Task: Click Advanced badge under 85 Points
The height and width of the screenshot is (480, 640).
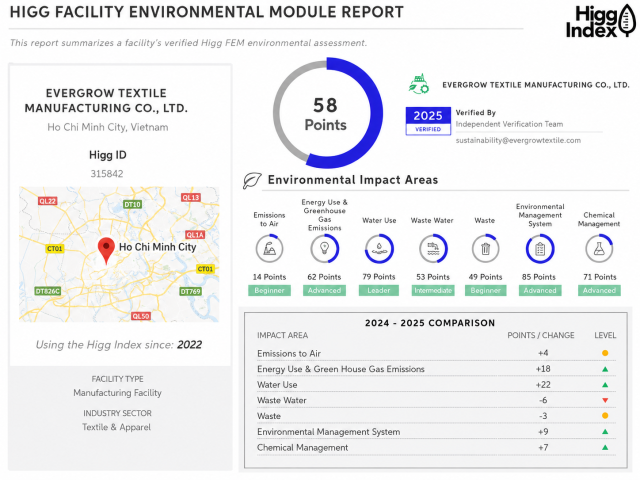Action: click(540, 290)
